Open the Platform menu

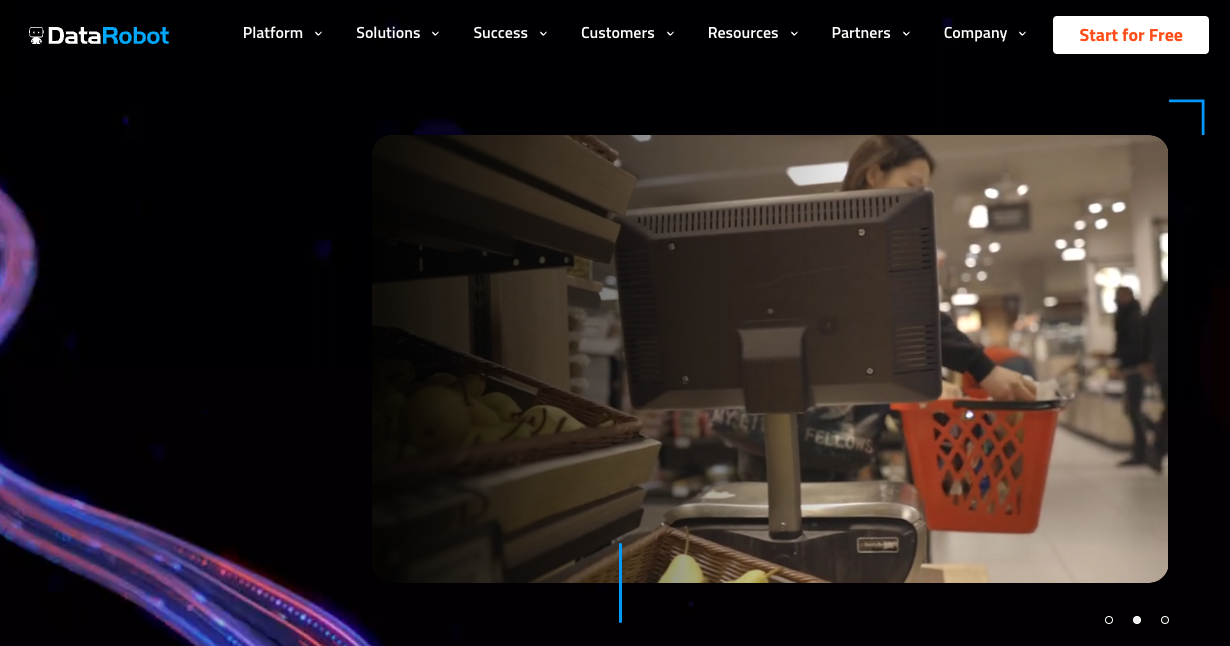273,33
